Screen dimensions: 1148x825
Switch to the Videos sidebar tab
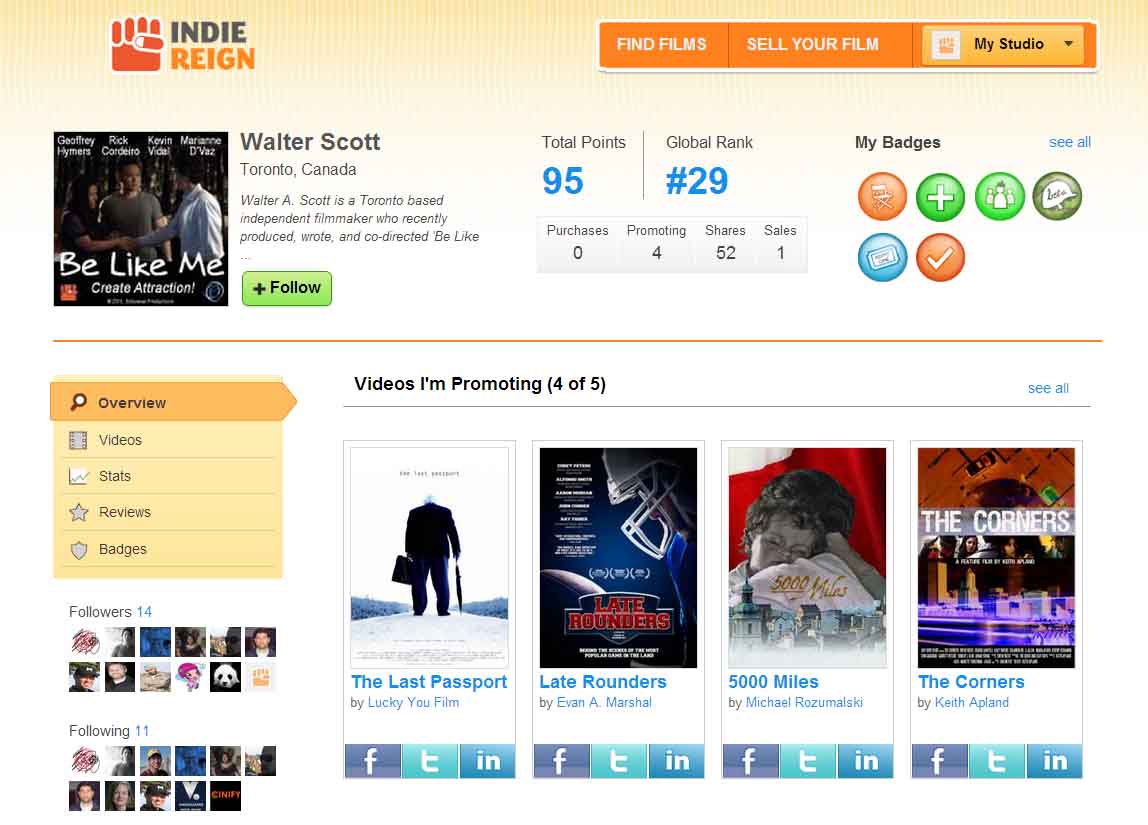coord(120,440)
